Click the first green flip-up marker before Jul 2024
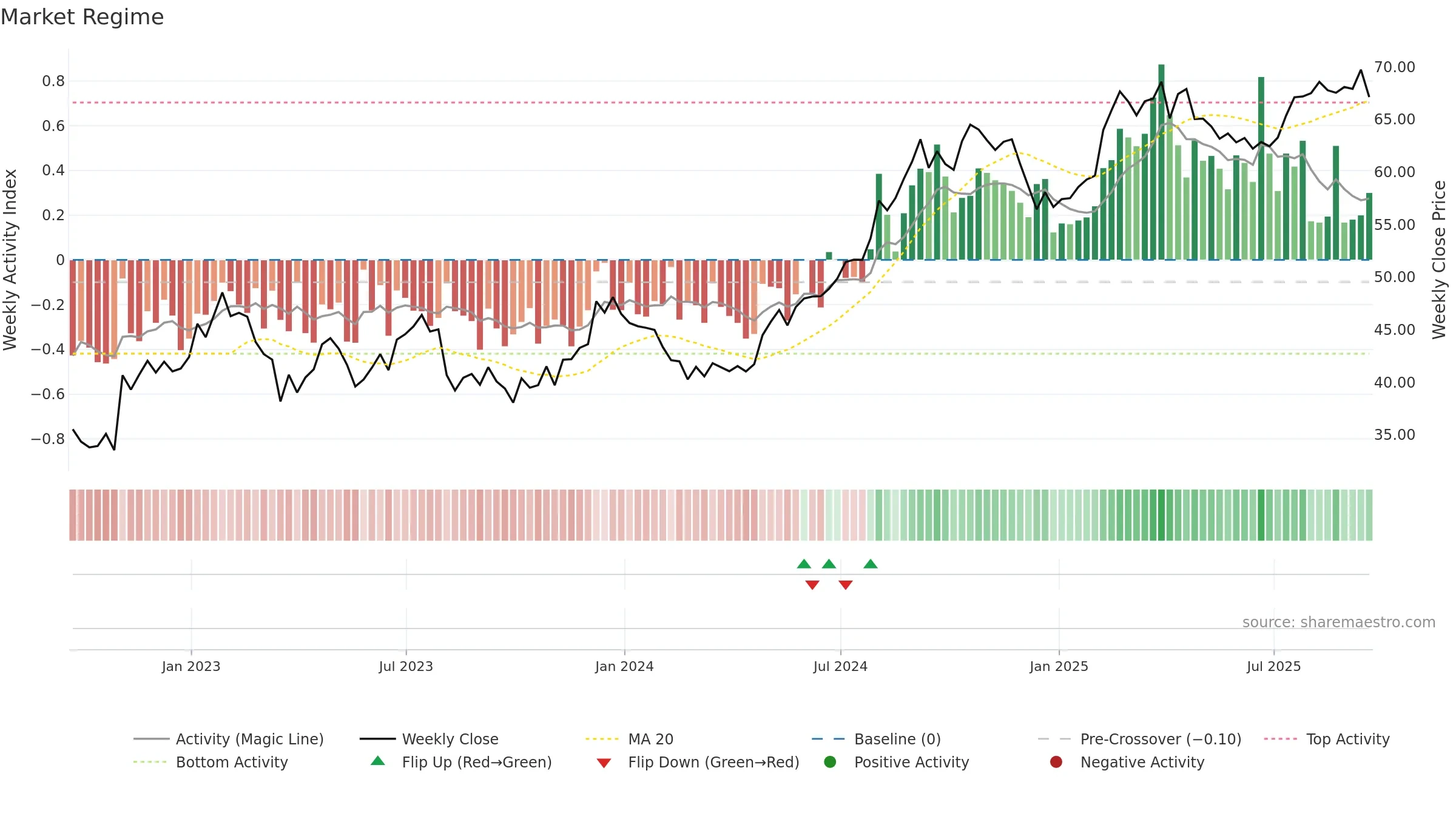Viewport: 1456px width, 819px height. [804, 564]
